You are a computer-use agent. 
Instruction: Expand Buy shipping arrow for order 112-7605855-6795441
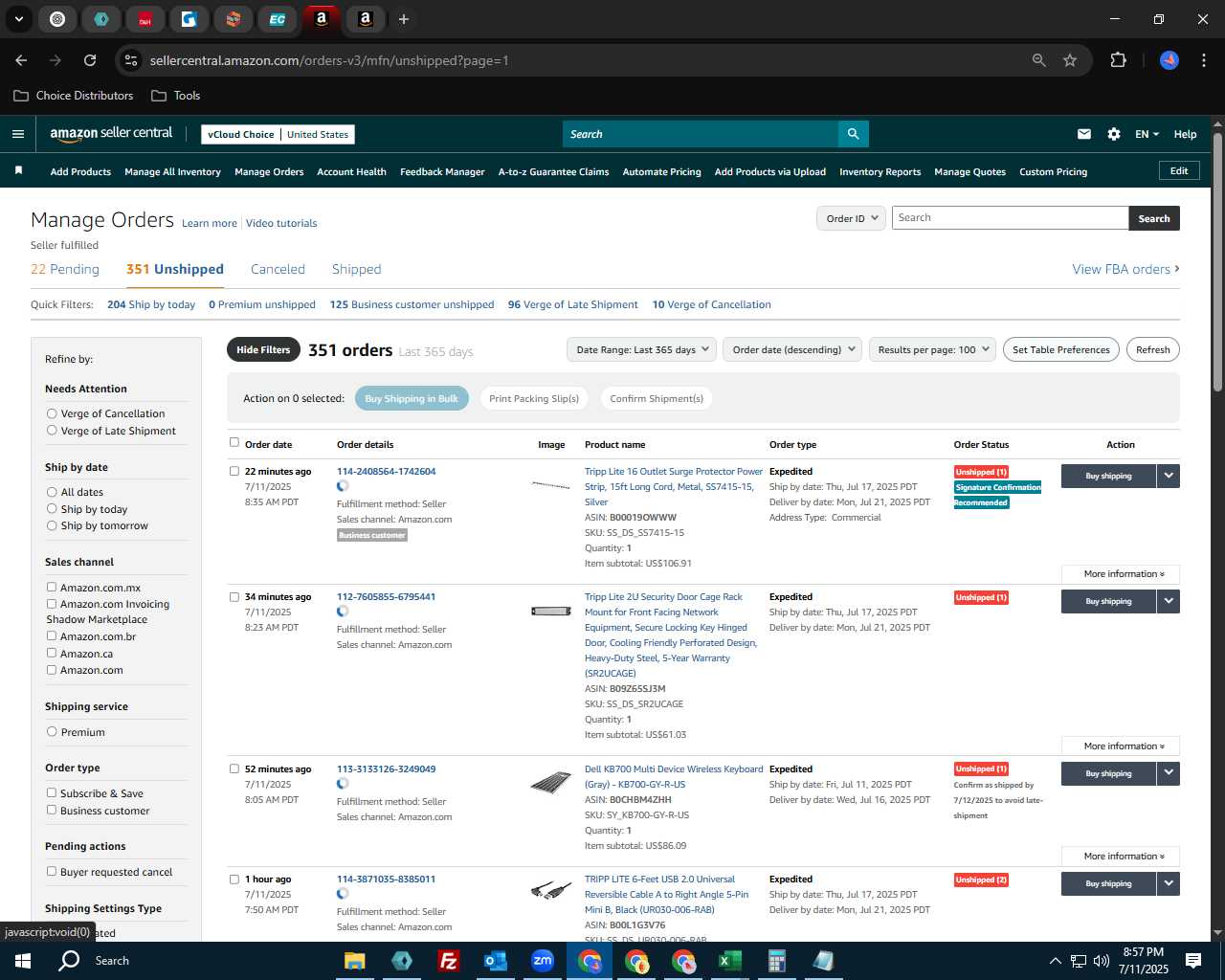1169,601
